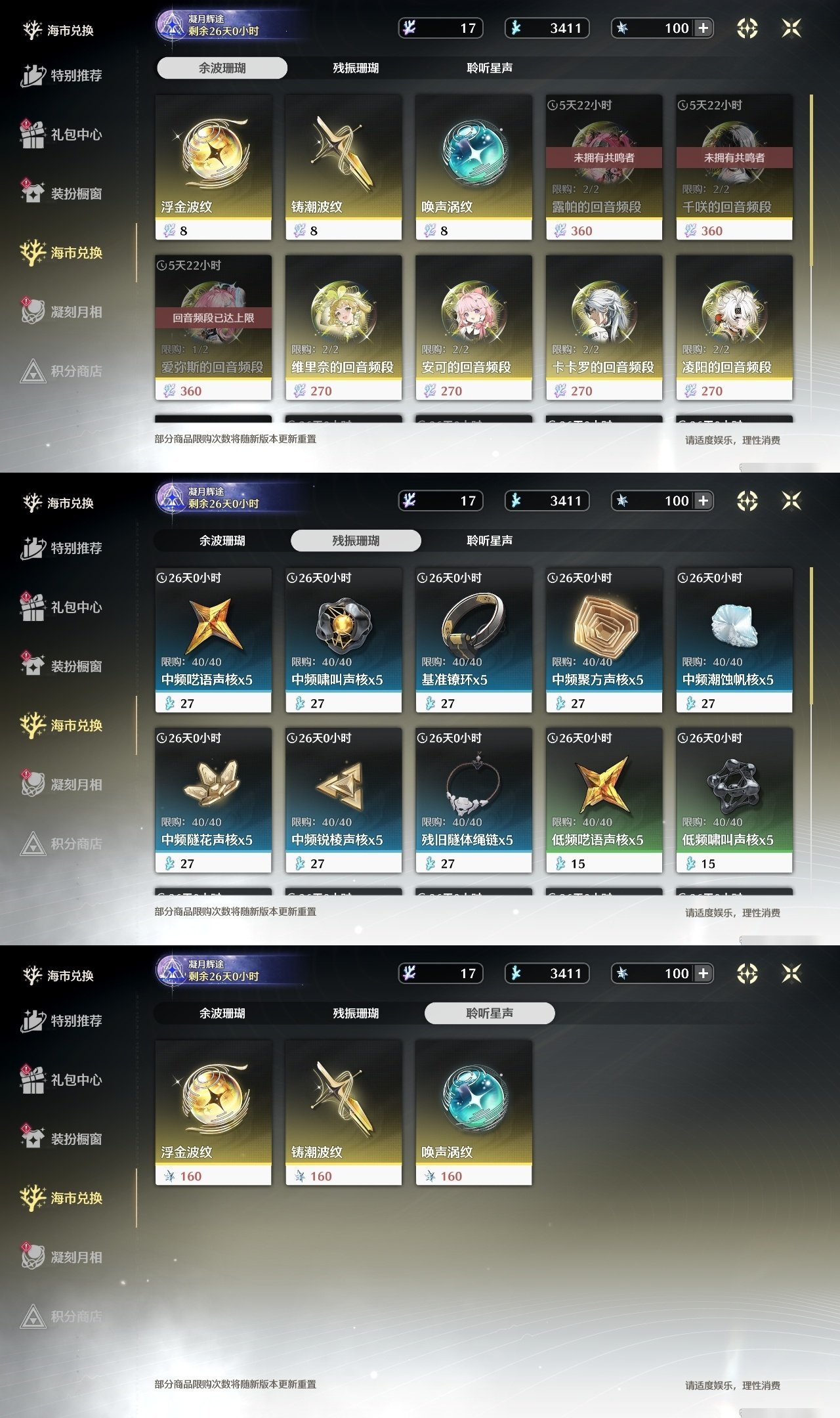The image size is (840, 1418).
Task: Select 卡卡罗的回音频段 for 270
Action: click(x=604, y=328)
